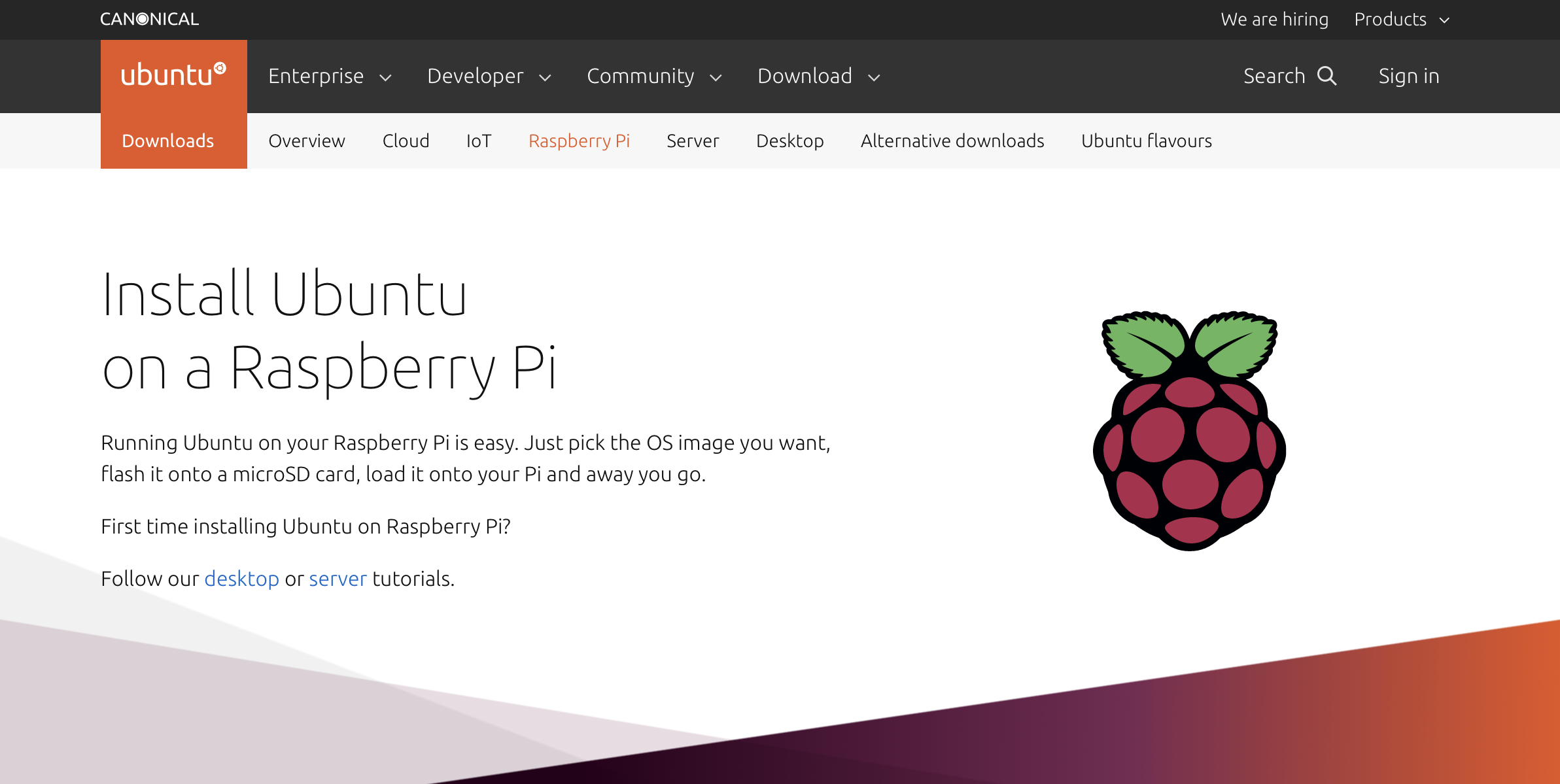Open the We are hiring link
Screen dimensions: 1560x784
1274,20
